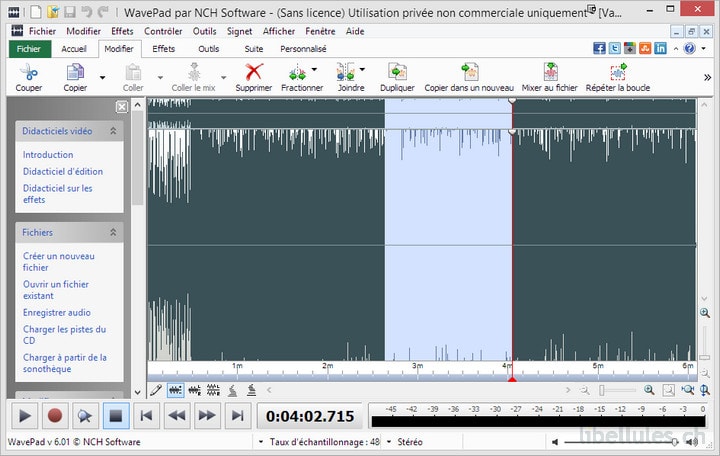720x456 pixels.
Task: Click the LinkedIn share icon
Action: click(x=660, y=48)
